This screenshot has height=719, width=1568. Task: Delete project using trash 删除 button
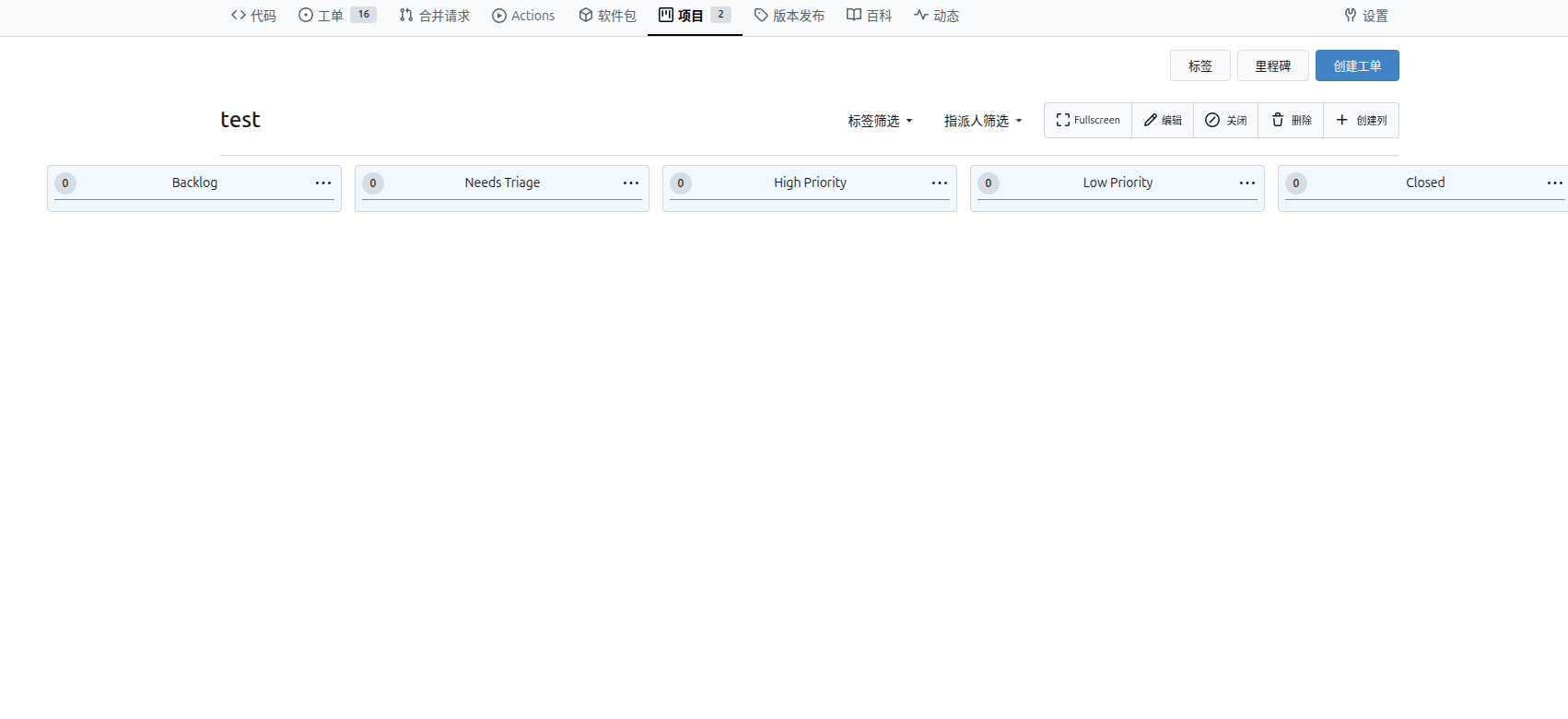pyautogui.click(x=1291, y=120)
